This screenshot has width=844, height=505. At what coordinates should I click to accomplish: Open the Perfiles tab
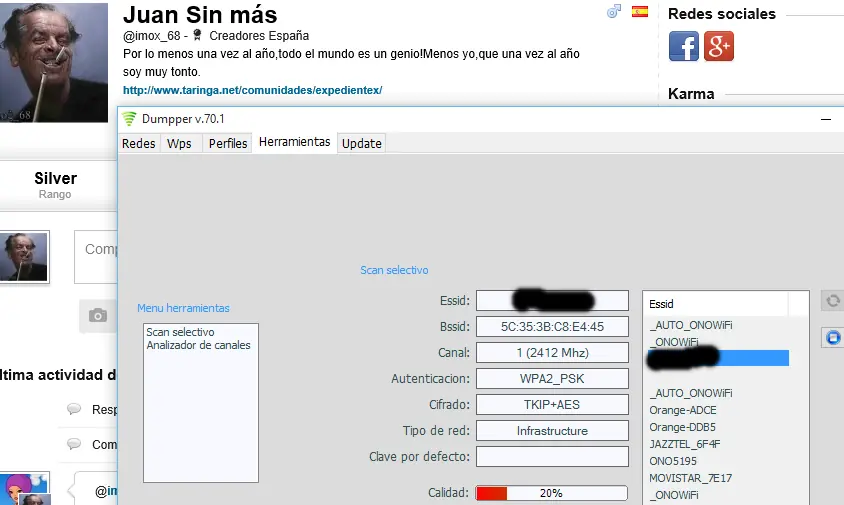pos(228,144)
